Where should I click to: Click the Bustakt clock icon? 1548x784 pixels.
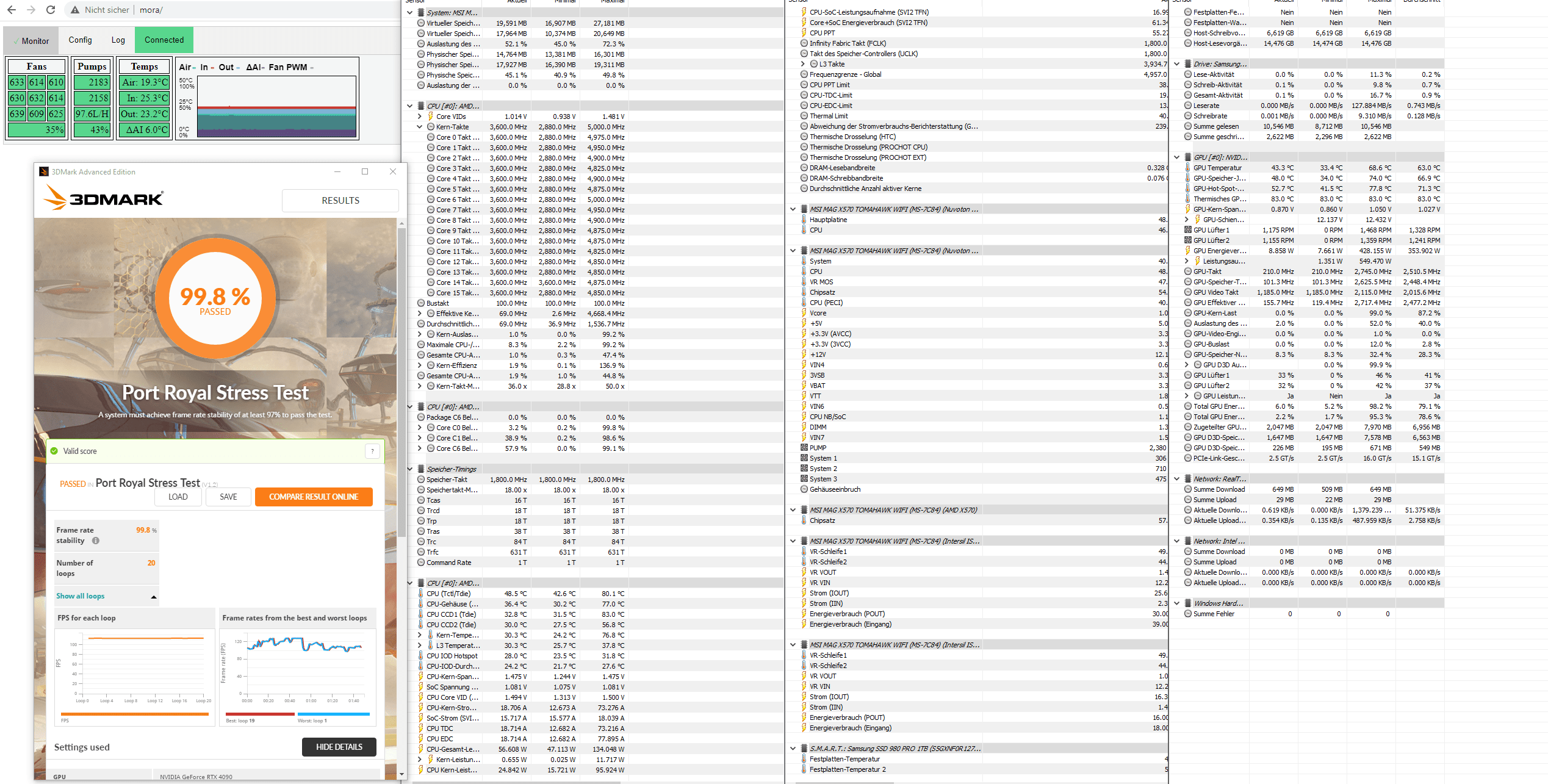click(x=421, y=303)
